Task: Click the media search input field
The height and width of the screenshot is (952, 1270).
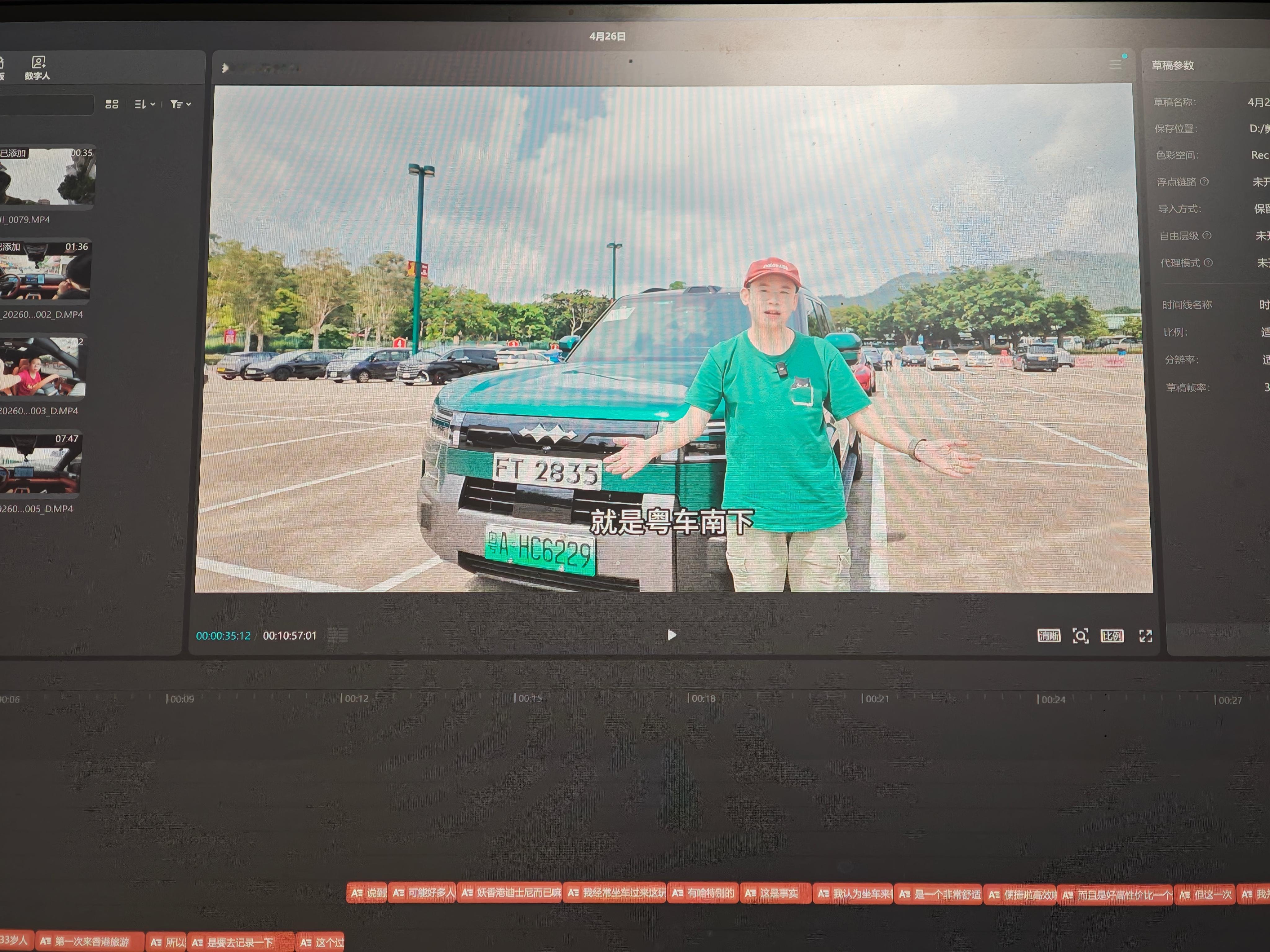Action: coord(46,104)
